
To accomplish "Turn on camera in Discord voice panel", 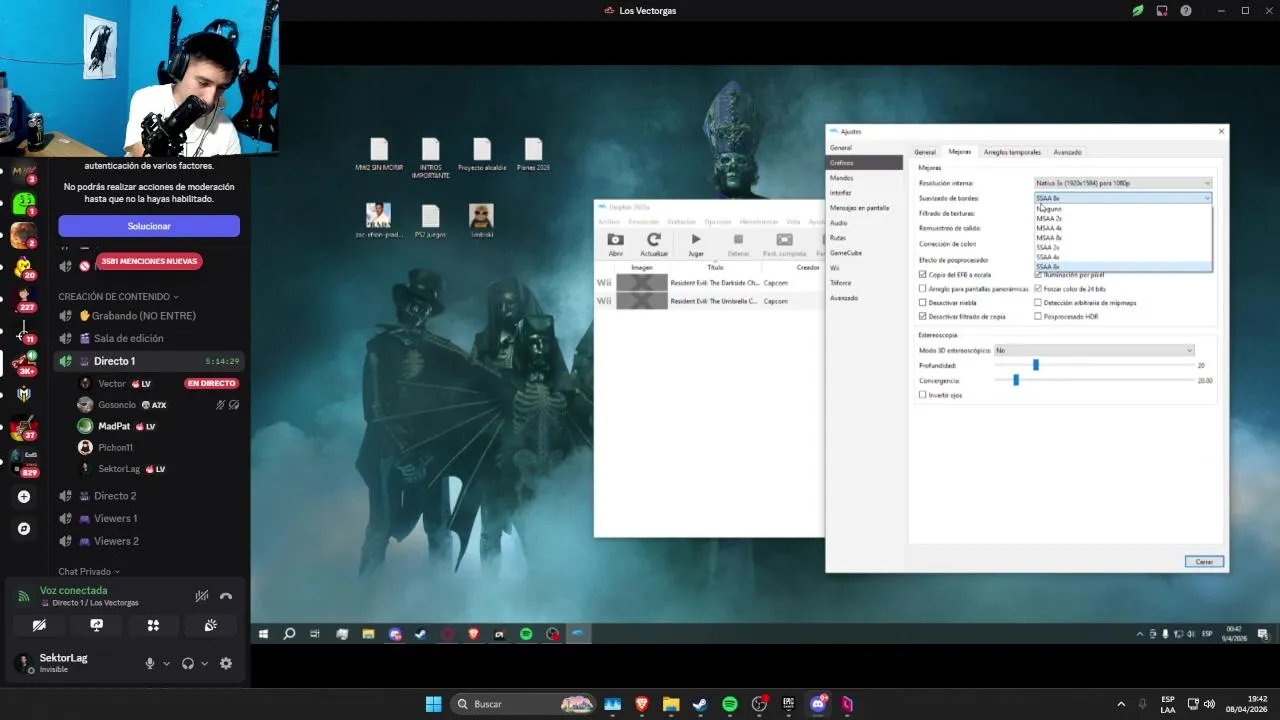I will 39,625.
